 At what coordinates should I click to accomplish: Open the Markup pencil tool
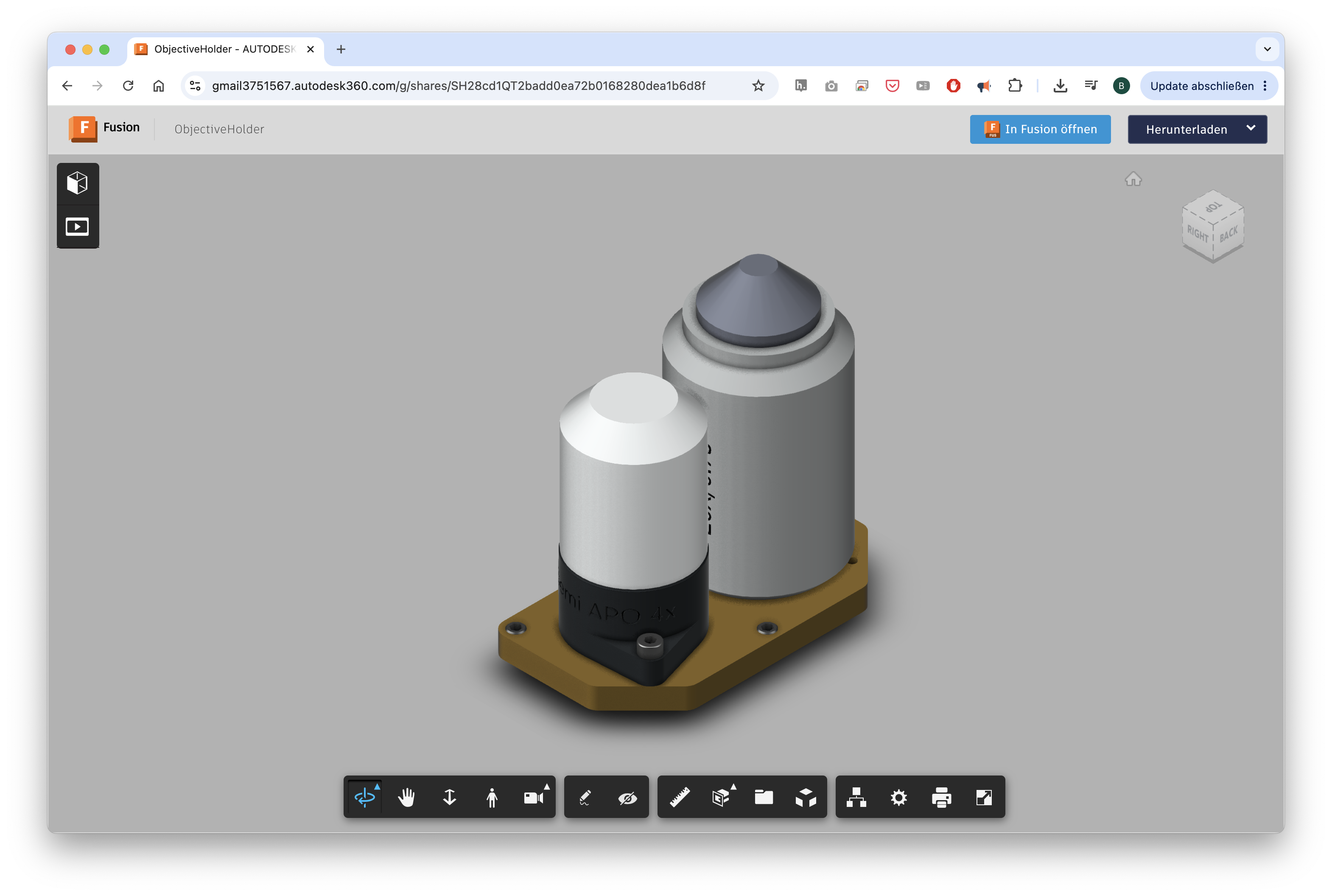(585, 797)
